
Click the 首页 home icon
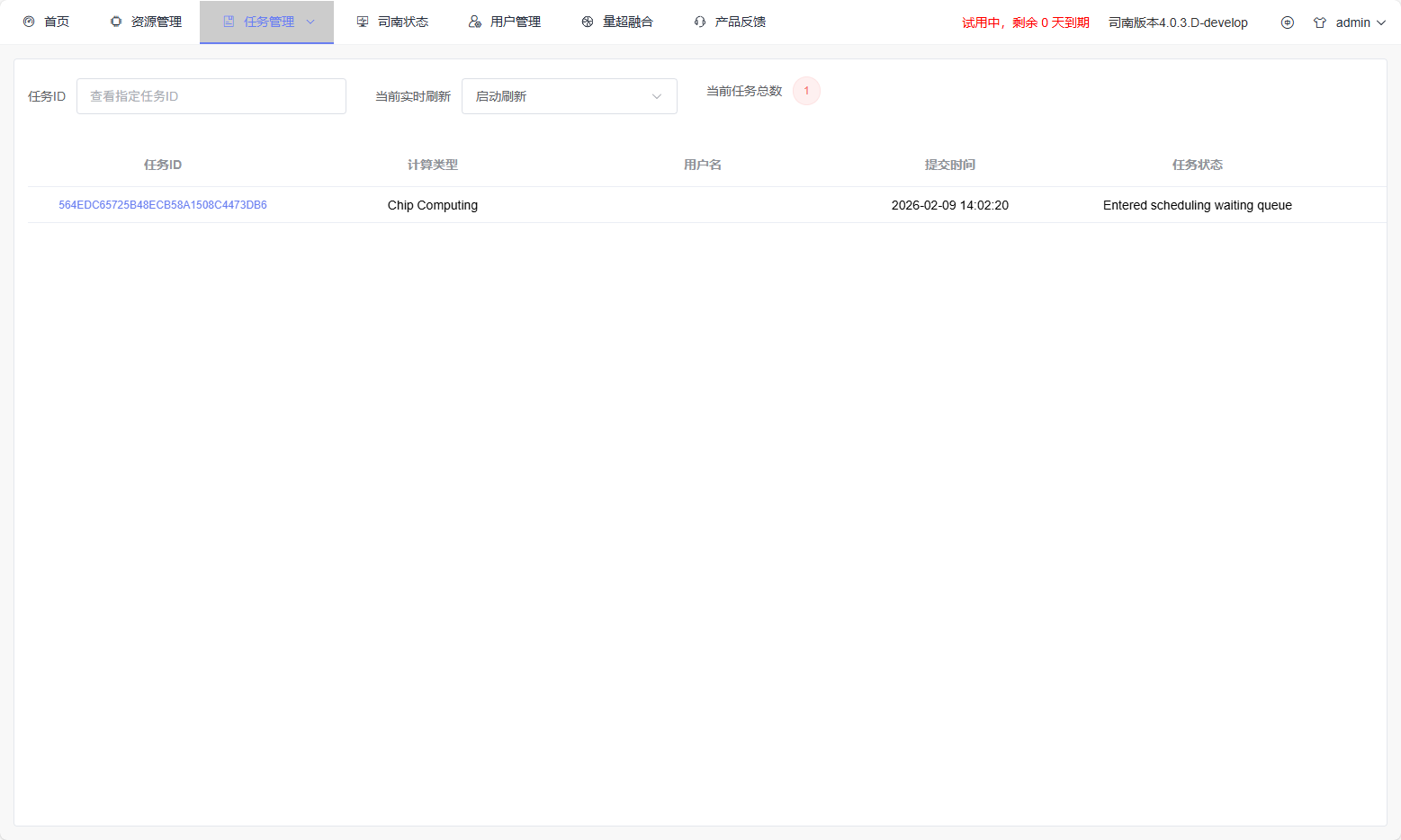(x=29, y=22)
